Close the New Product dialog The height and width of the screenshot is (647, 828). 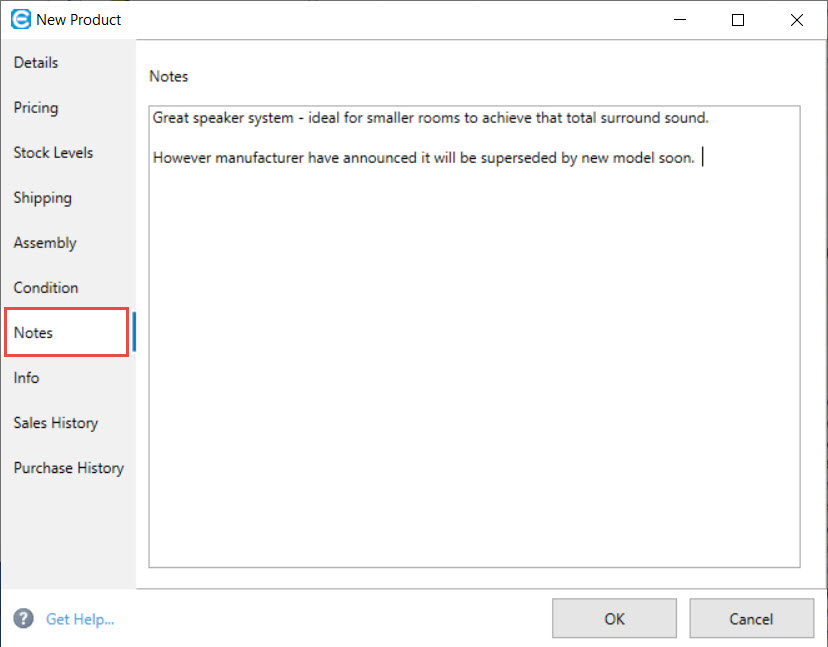pyautogui.click(x=796, y=20)
